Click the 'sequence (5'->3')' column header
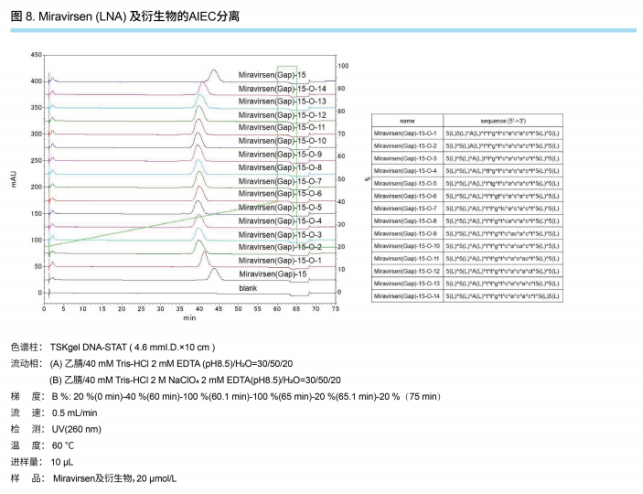The image size is (643, 494). 507,118
